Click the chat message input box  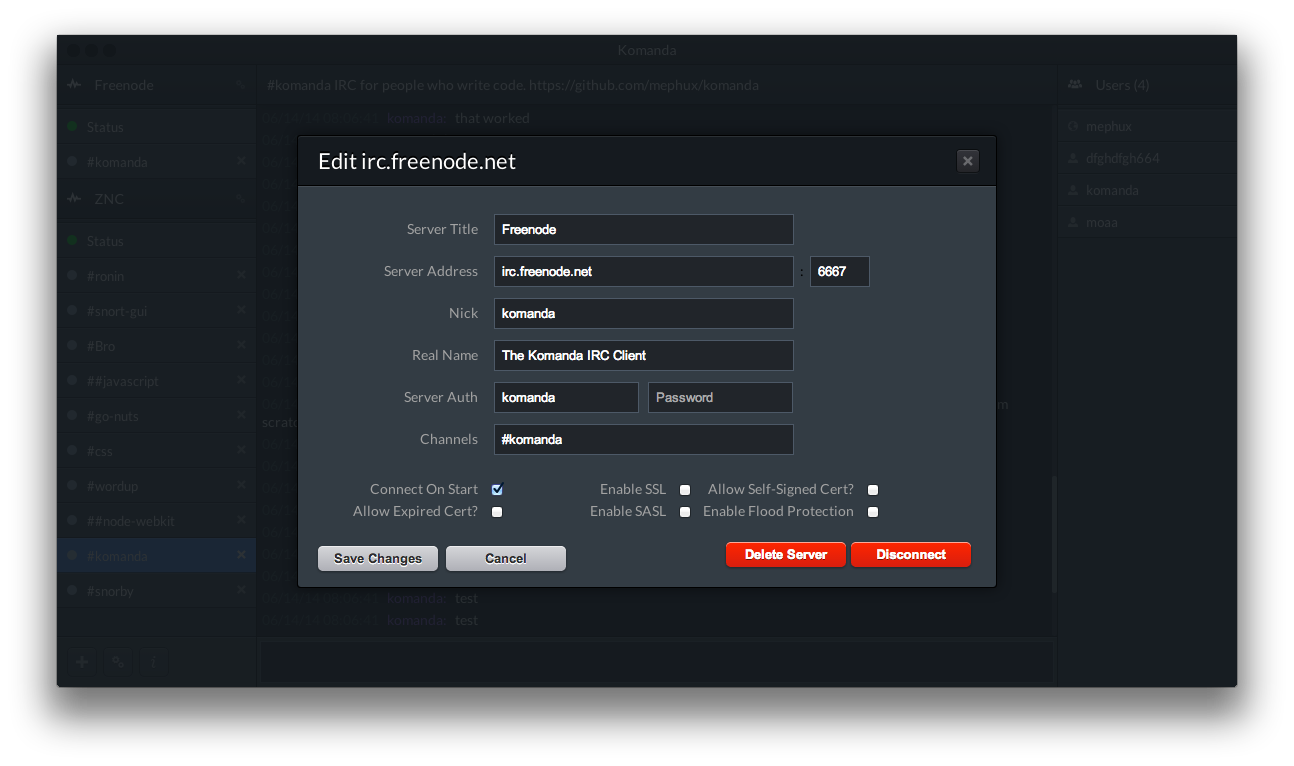(656, 661)
